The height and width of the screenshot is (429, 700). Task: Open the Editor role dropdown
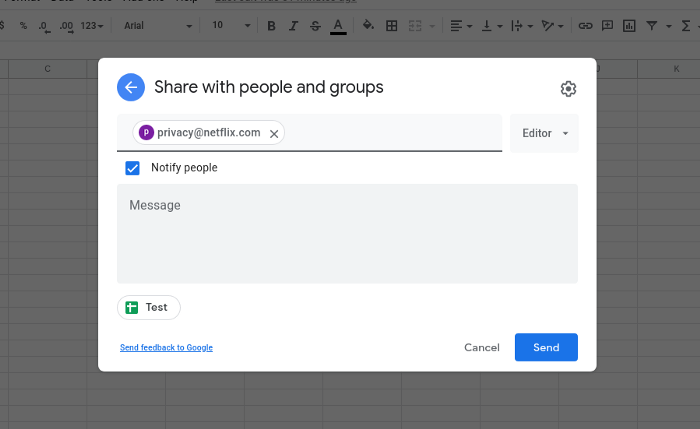point(544,133)
